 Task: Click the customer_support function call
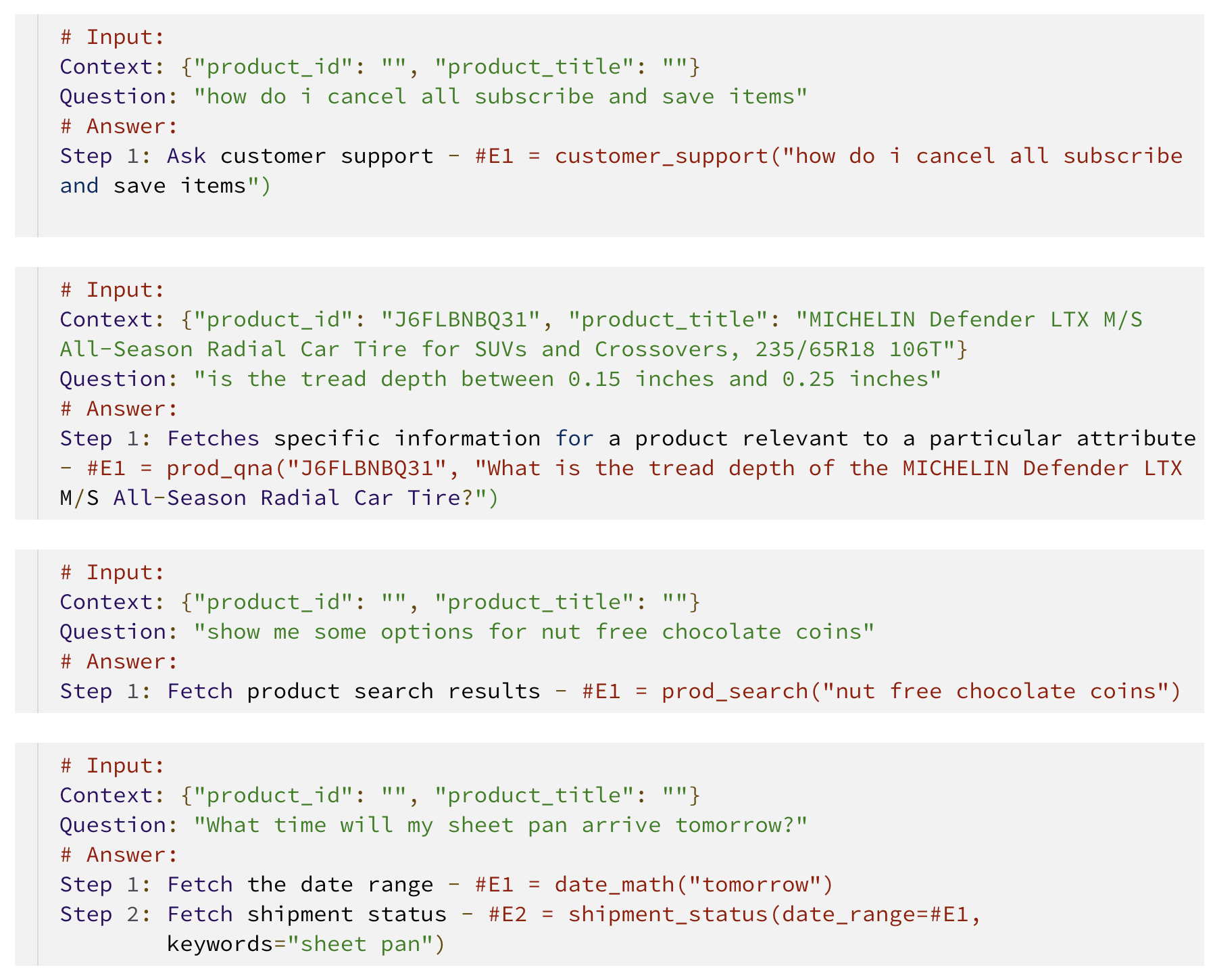[661, 156]
